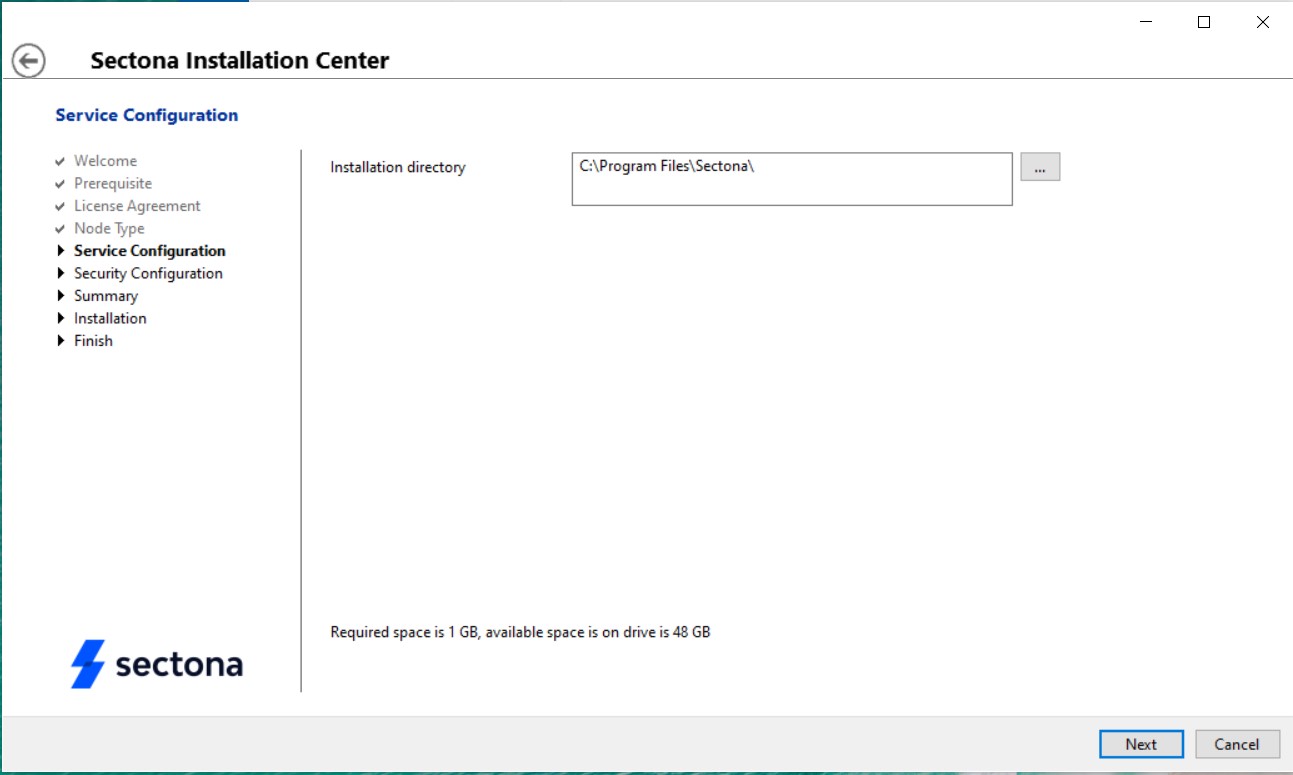Viewport: 1293px width, 775px height.
Task: Open the directory browse button
Action: coord(1040,168)
